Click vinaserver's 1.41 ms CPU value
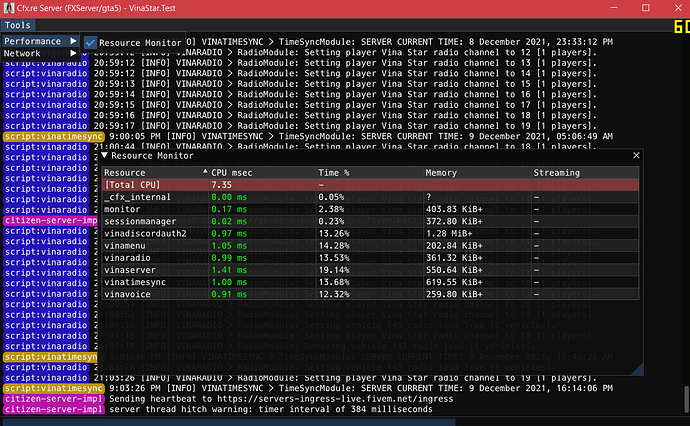 click(x=229, y=270)
